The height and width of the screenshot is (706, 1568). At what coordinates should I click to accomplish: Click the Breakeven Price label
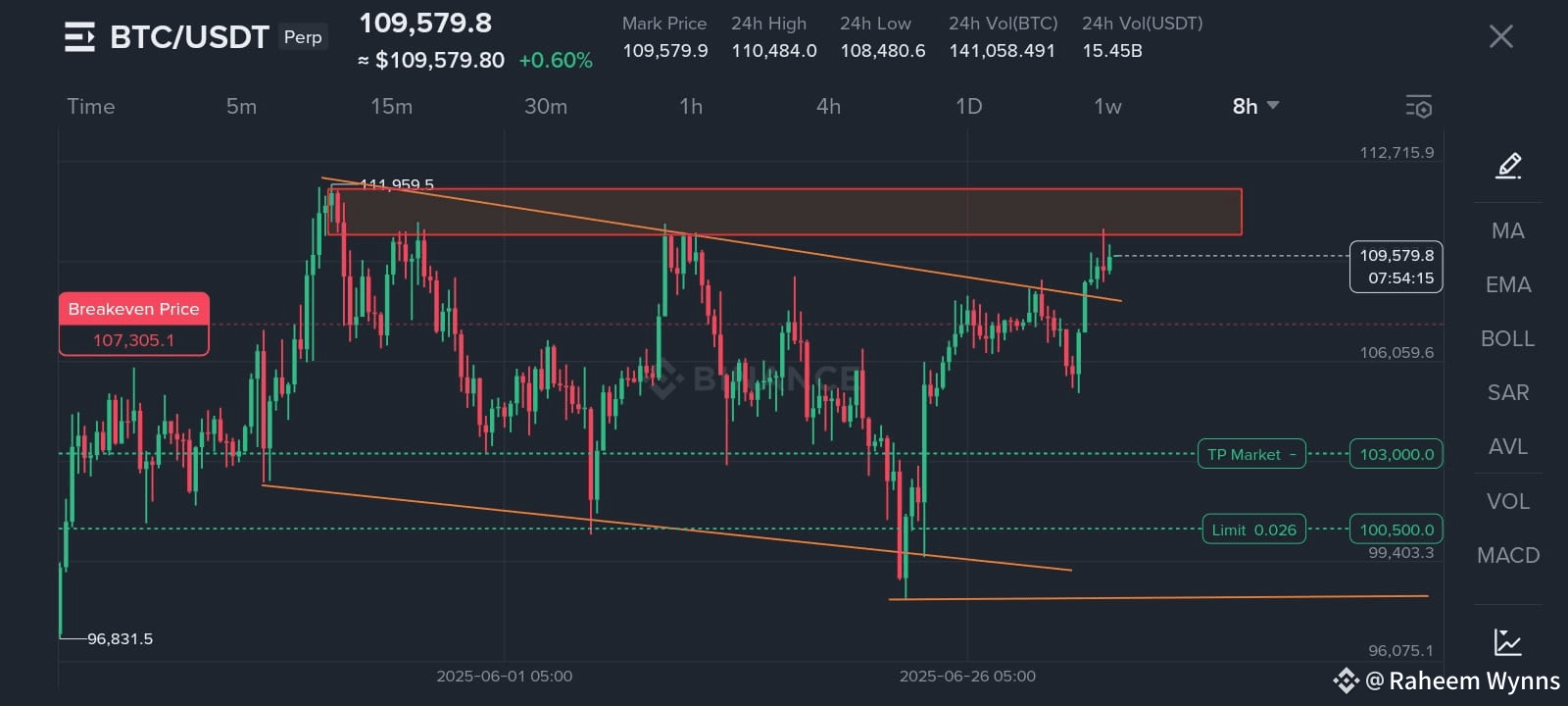pos(133,309)
